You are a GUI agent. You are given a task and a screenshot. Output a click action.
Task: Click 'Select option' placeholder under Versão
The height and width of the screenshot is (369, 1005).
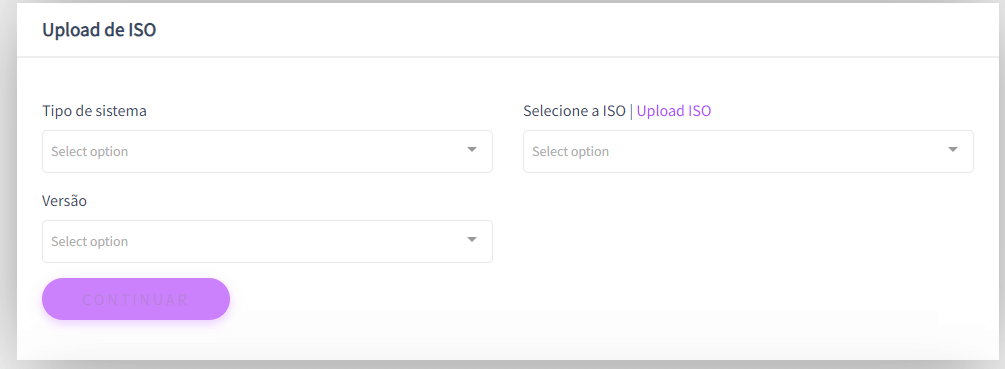(x=90, y=242)
